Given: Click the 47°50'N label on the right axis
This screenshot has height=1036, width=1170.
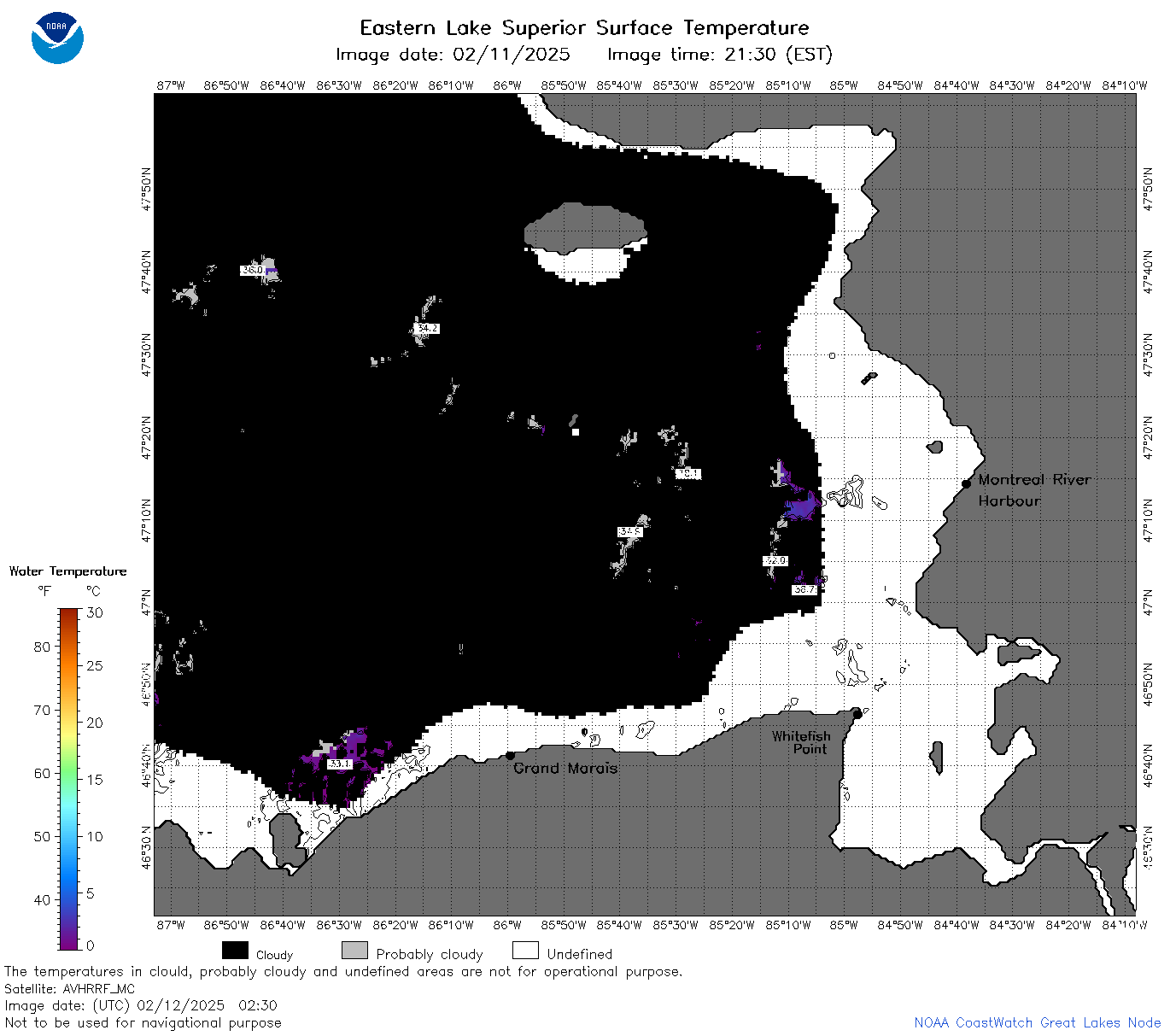Looking at the screenshot, I should (x=1149, y=189).
